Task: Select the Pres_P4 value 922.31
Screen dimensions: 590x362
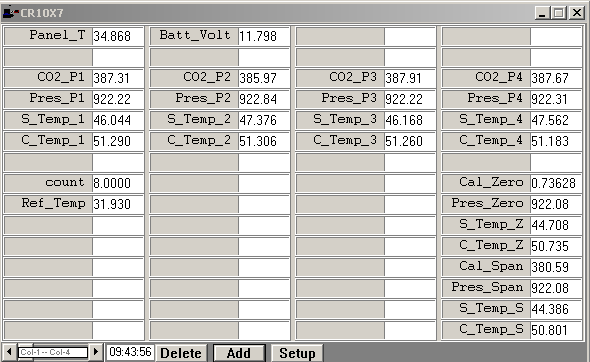Action: click(556, 99)
